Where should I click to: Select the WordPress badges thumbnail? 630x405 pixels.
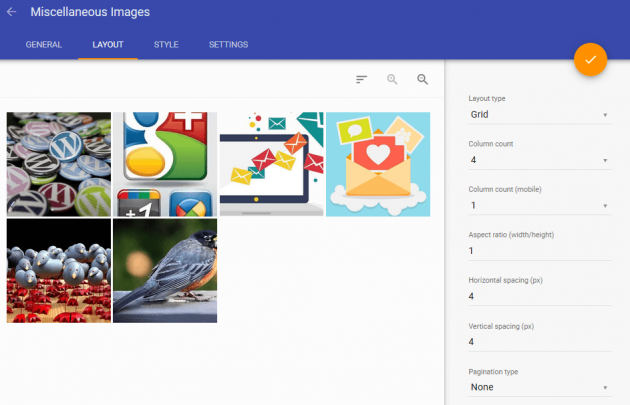coord(59,164)
